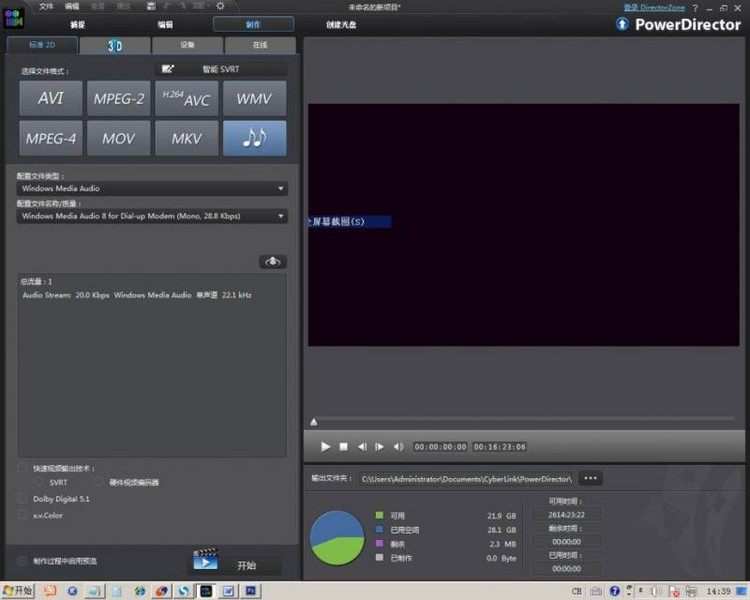The height and width of the screenshot is (600, 750).
Task: Open the Edit menu in the menu bar
Action: (x=72, y=6)
